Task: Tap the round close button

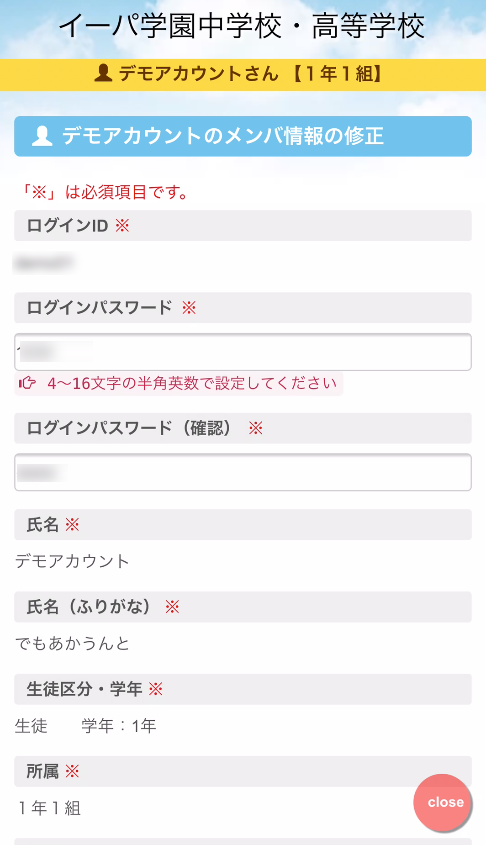Action: [442, 802]
